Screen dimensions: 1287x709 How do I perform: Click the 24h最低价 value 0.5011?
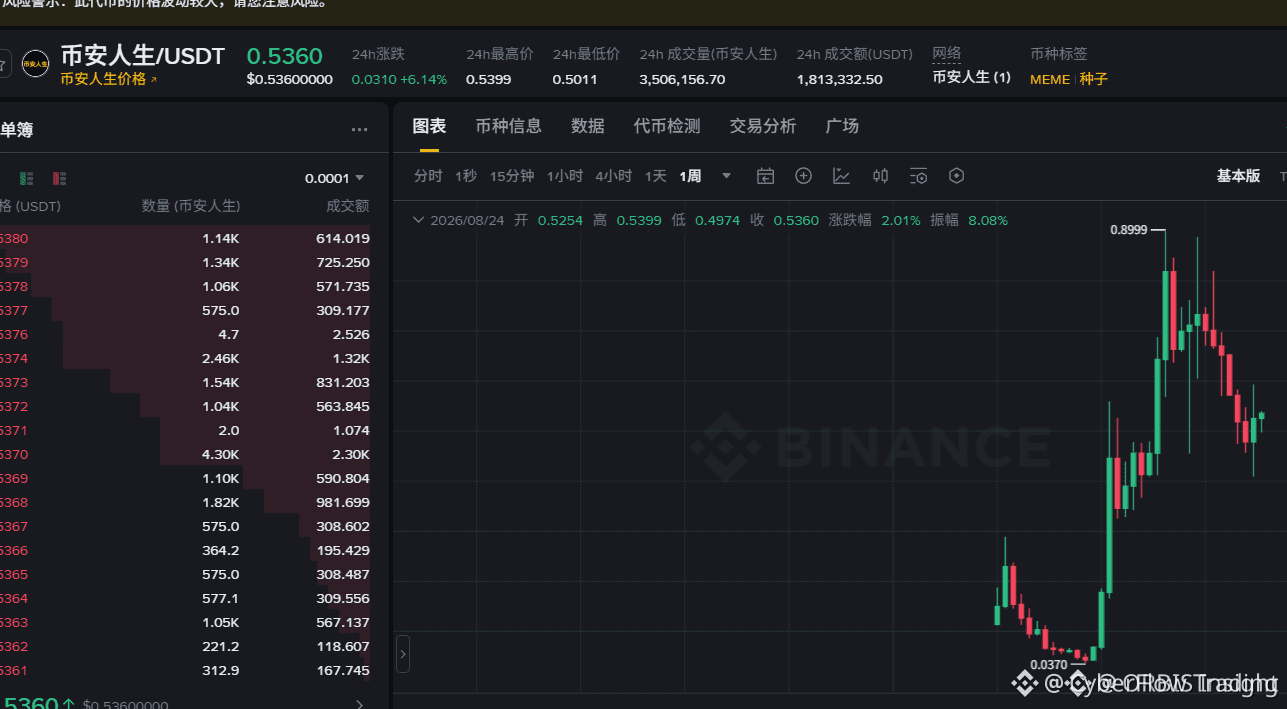(x=575, y=79)
